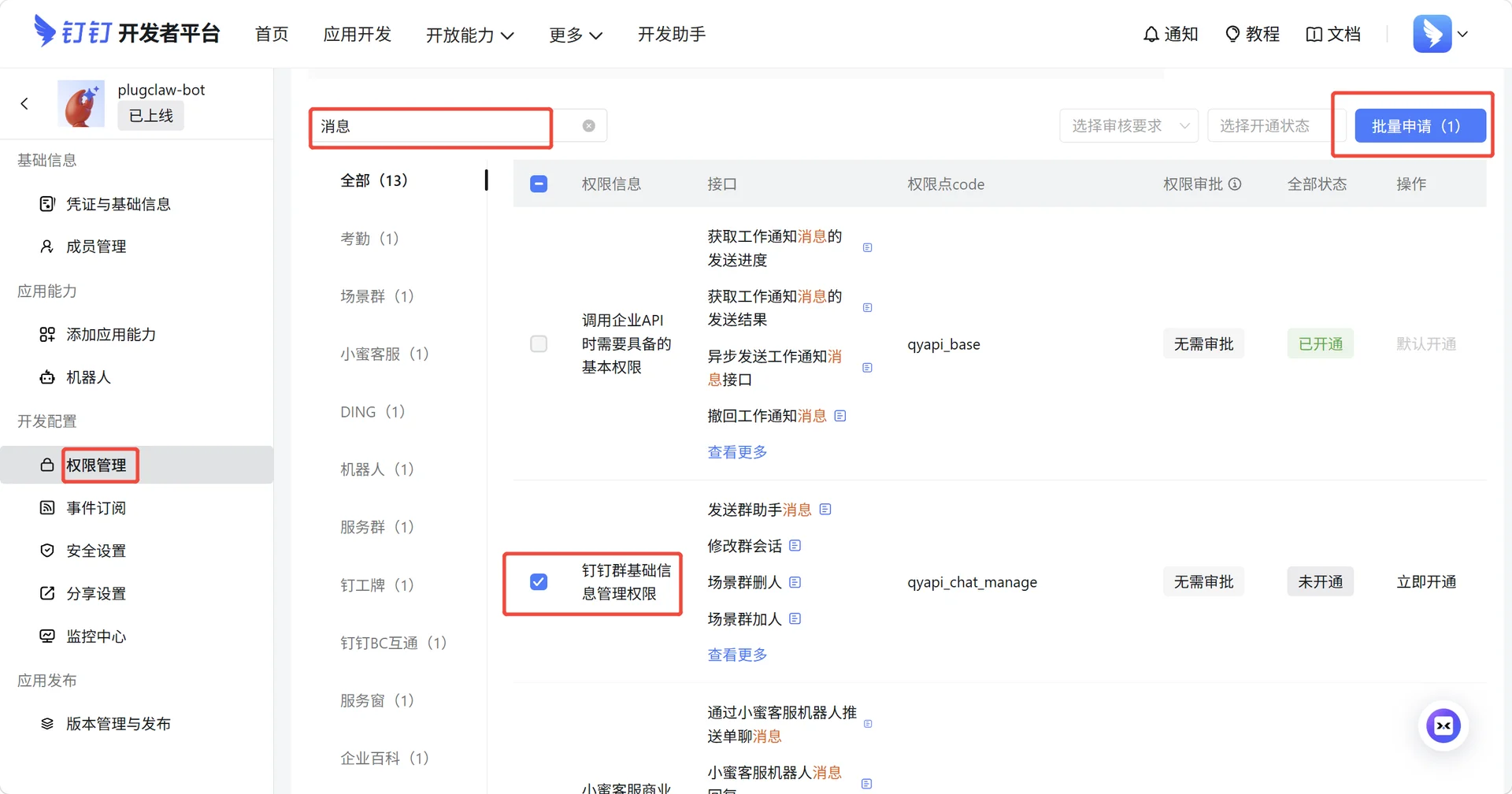
Task: Click the 已开通 status tag
Action: (x=1321, y=344)
